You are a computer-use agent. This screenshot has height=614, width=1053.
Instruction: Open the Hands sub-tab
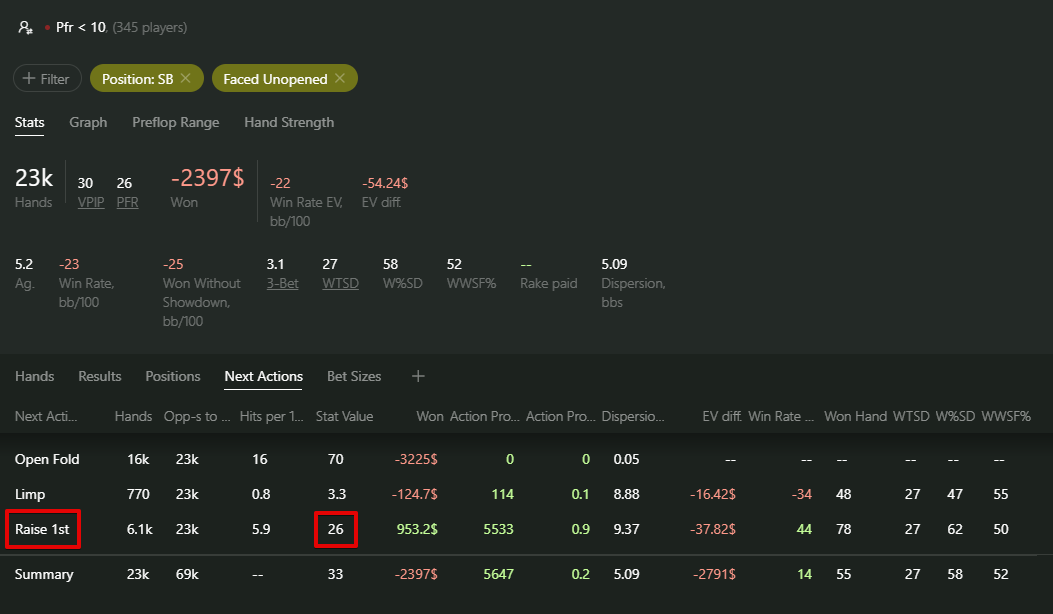(x=35, y=376)
